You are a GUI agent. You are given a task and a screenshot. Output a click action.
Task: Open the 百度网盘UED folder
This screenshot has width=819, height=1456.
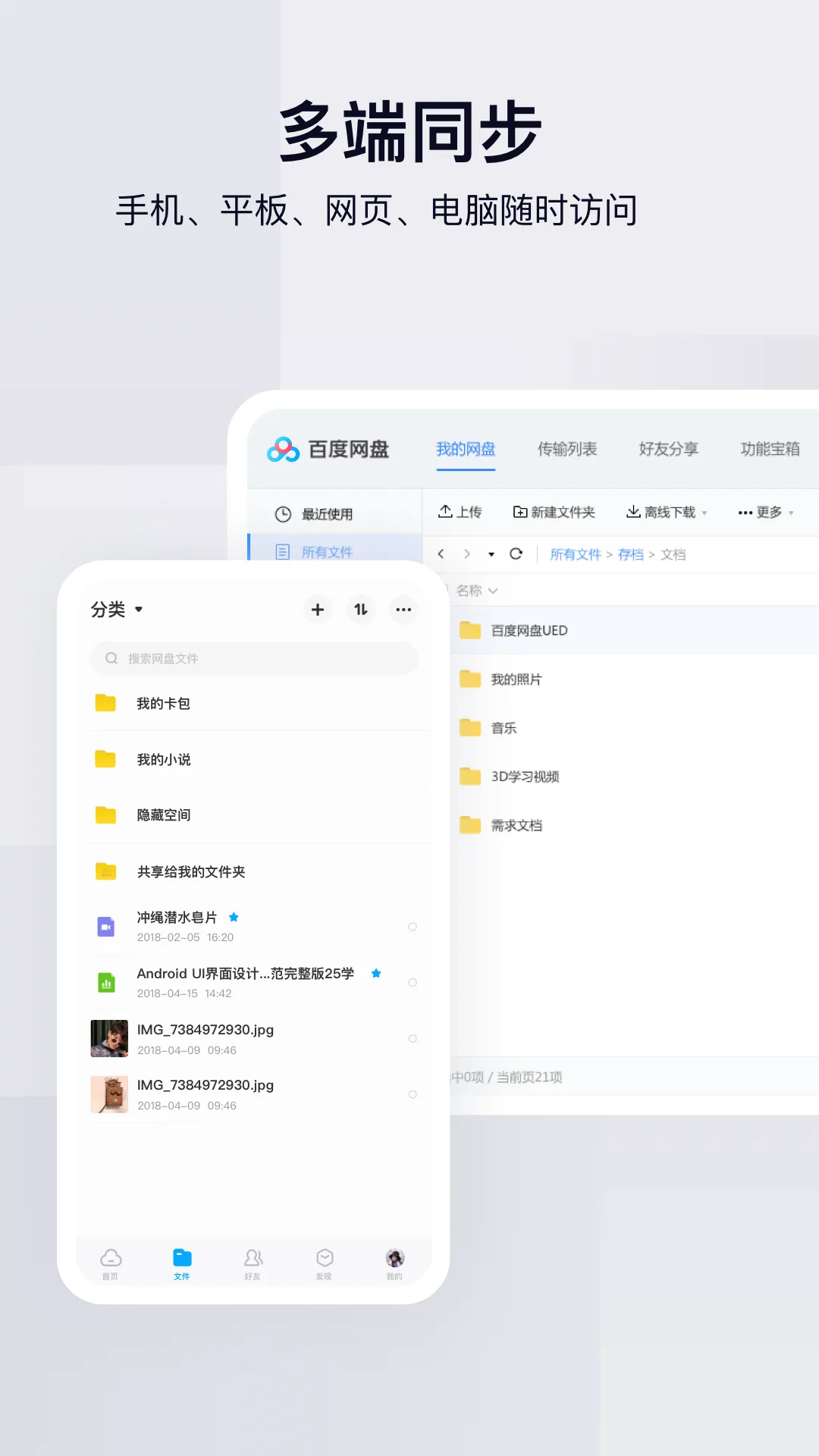(x=529, y=631)
